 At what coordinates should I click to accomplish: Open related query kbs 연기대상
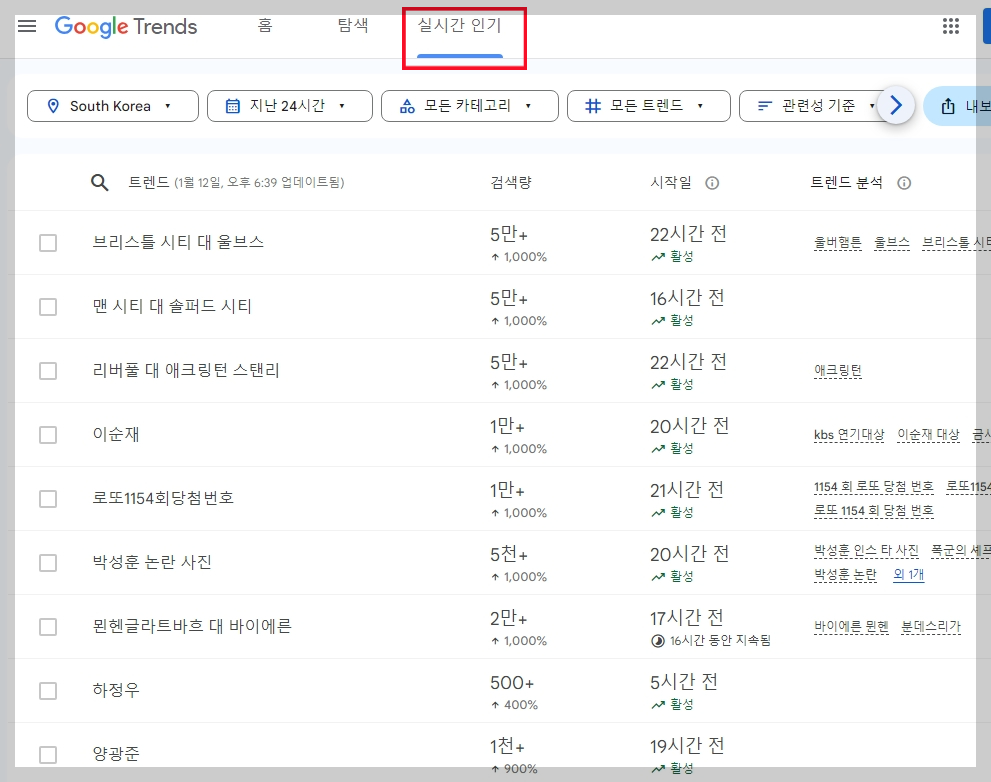pos(849,435)
